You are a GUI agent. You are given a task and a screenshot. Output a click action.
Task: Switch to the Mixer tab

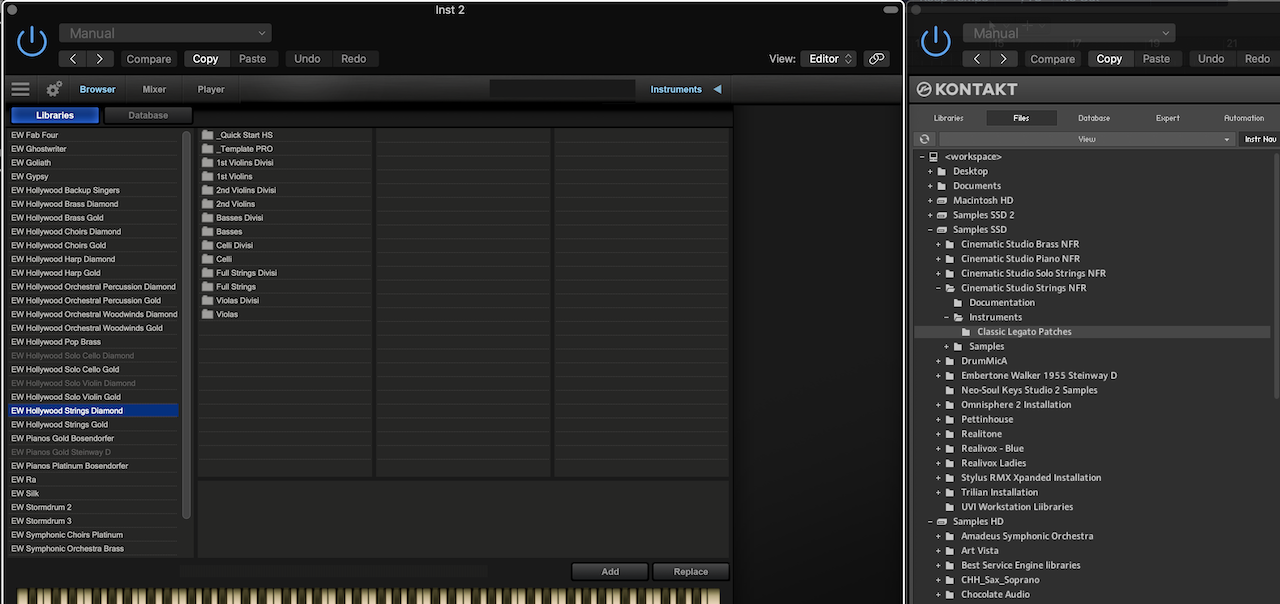[154, 89]
